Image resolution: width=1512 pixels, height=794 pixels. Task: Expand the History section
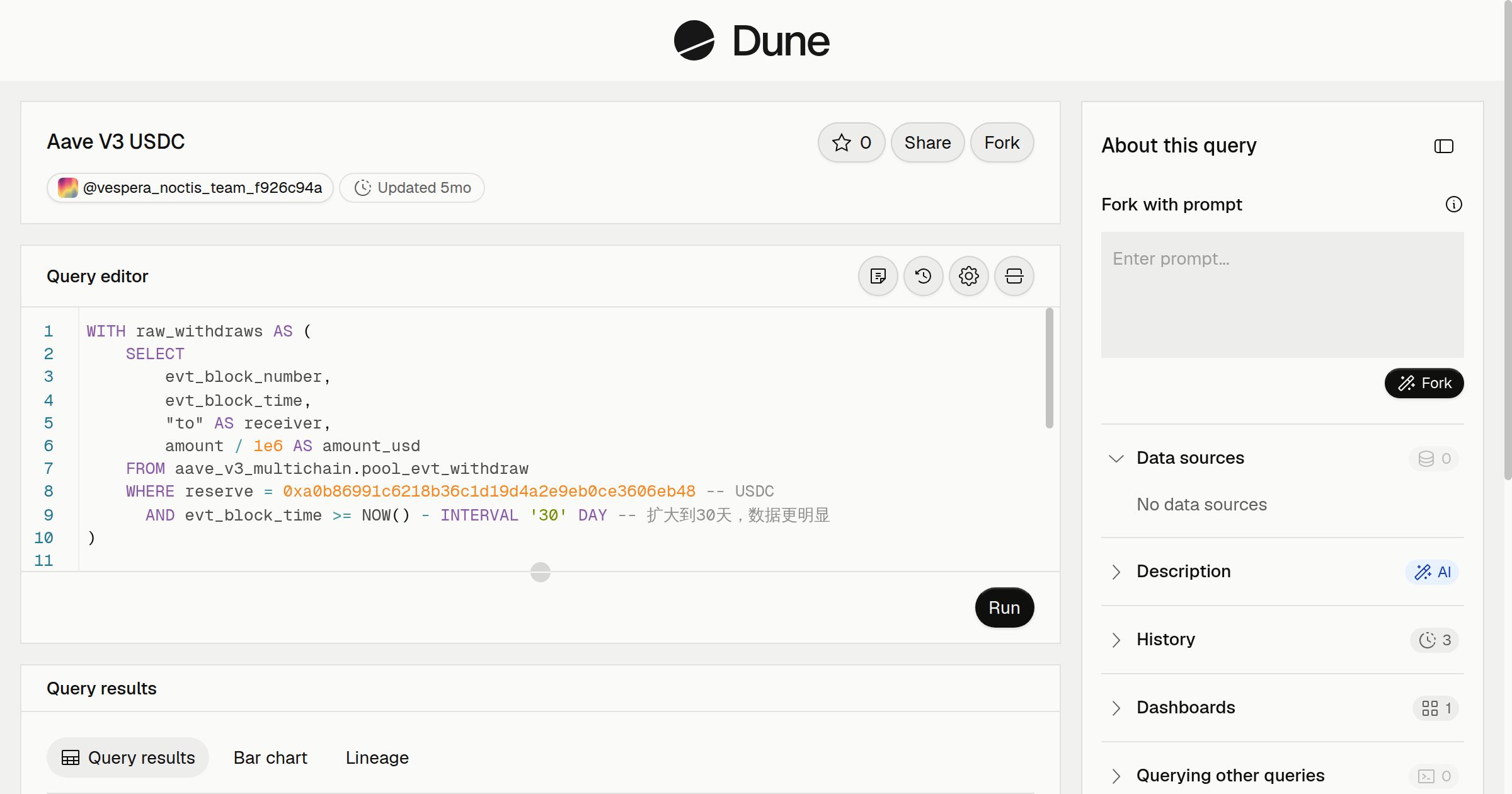[1116, 640]
